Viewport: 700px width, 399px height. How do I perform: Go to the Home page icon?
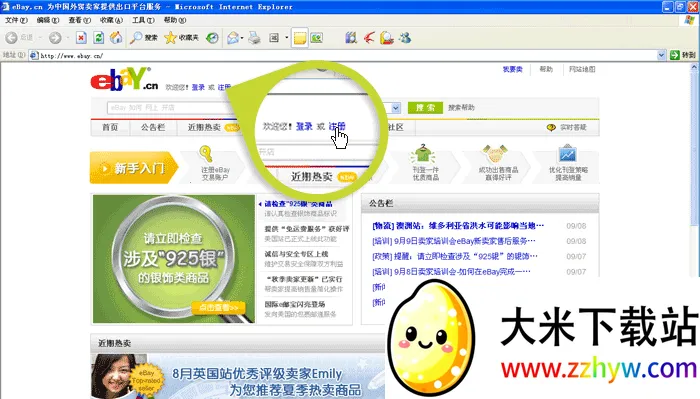tap(116, 38)
